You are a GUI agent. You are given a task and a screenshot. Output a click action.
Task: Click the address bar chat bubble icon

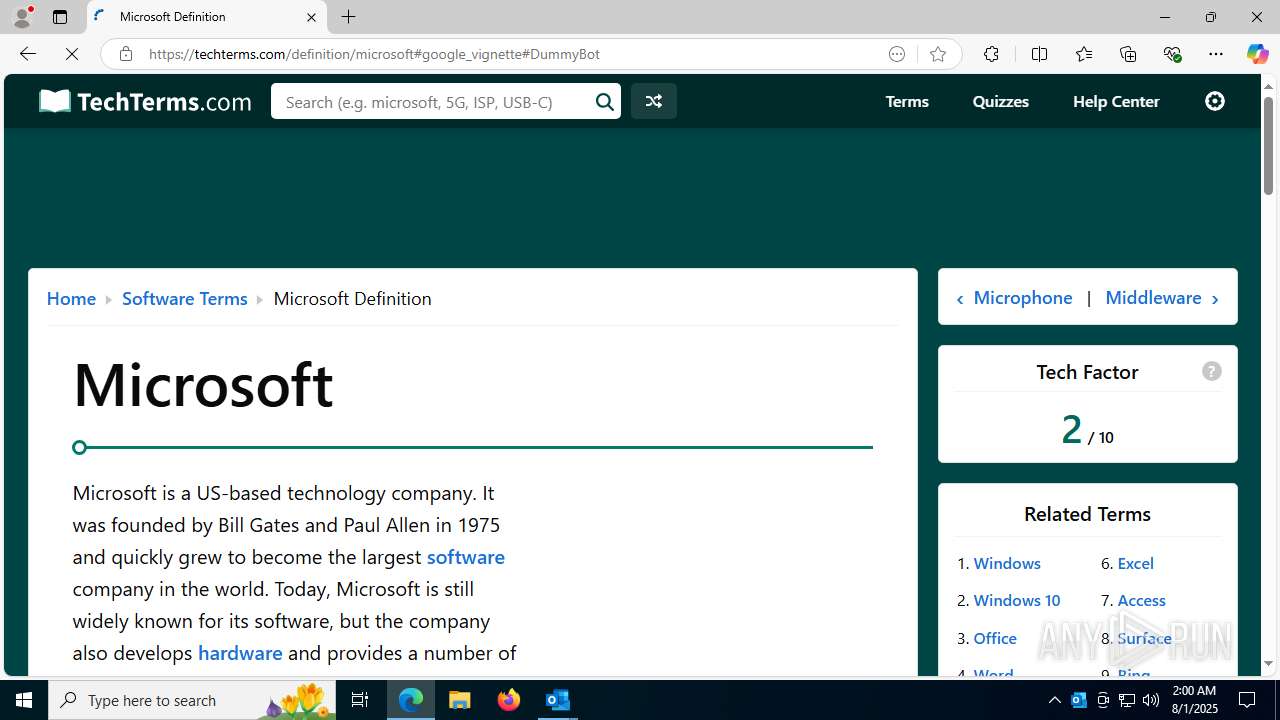coord(897,54)
